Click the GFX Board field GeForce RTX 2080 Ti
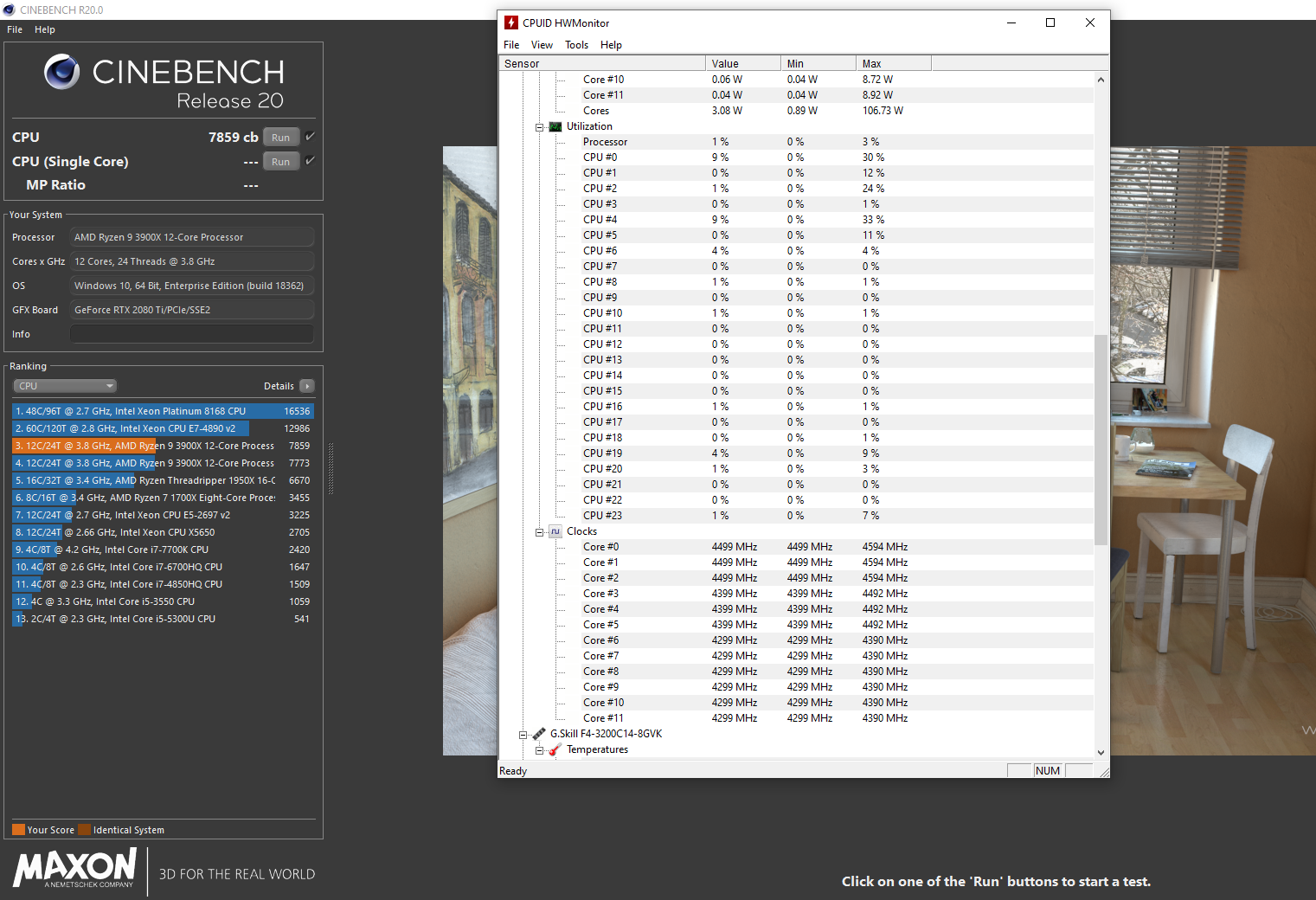 pyautogui.click(x=192, y=310)
